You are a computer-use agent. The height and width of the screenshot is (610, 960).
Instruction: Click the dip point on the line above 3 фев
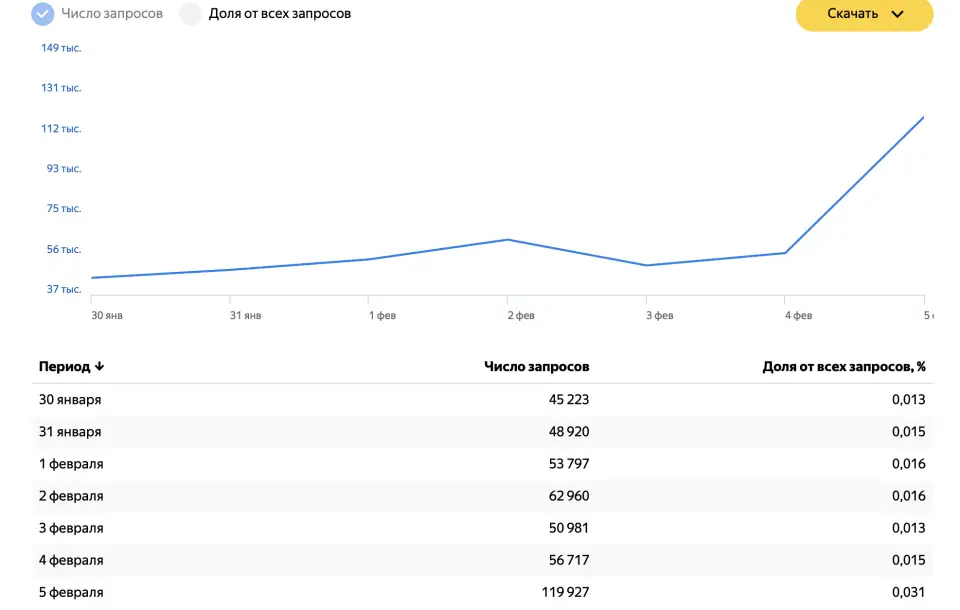point(647,264)
